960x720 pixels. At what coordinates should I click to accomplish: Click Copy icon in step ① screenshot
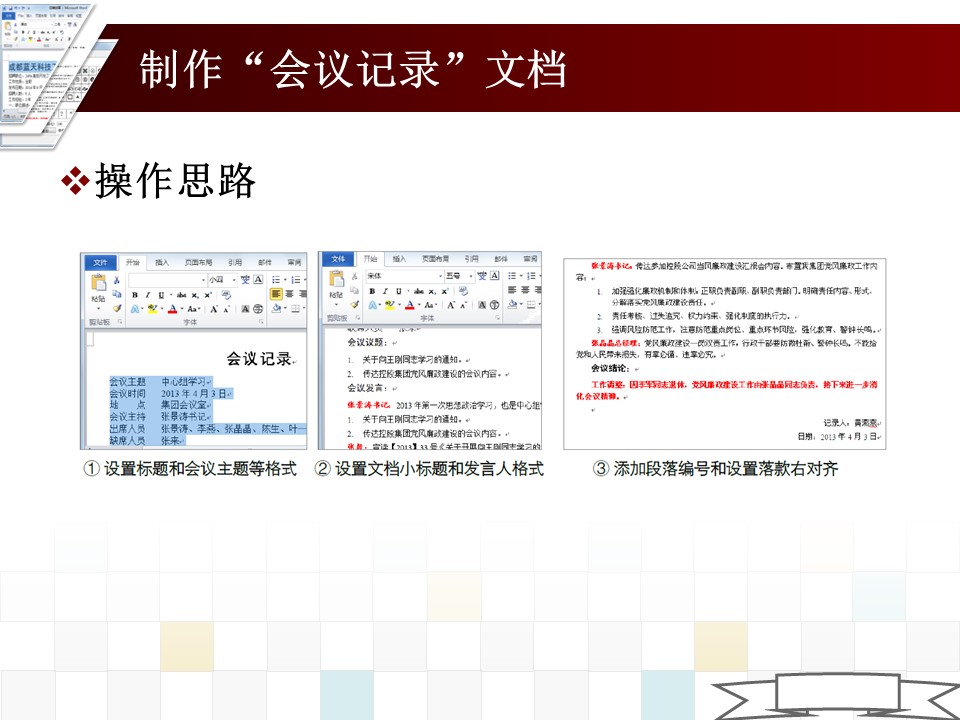point(116,294)
